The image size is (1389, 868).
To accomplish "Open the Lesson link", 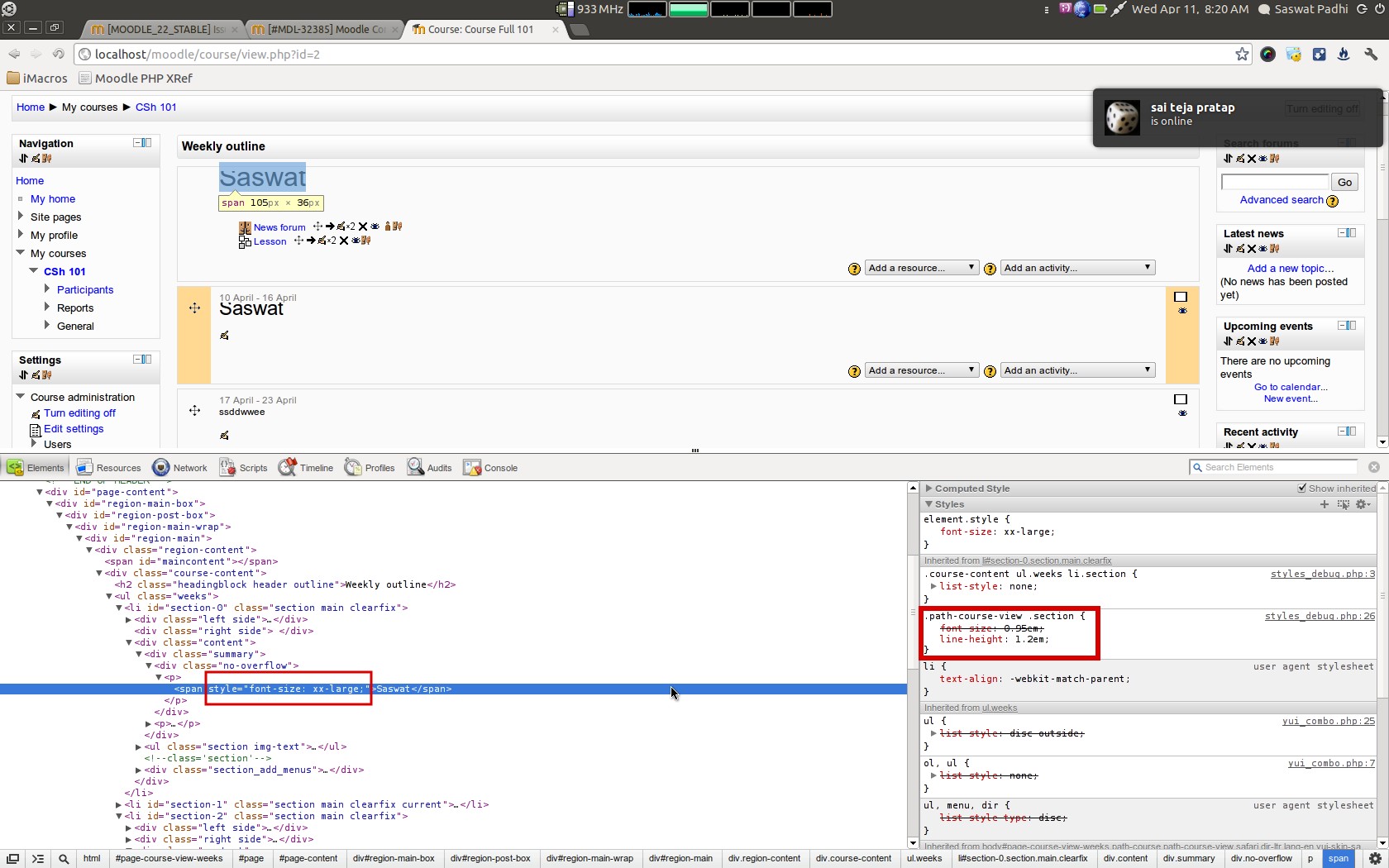I will tap(270, 241).
